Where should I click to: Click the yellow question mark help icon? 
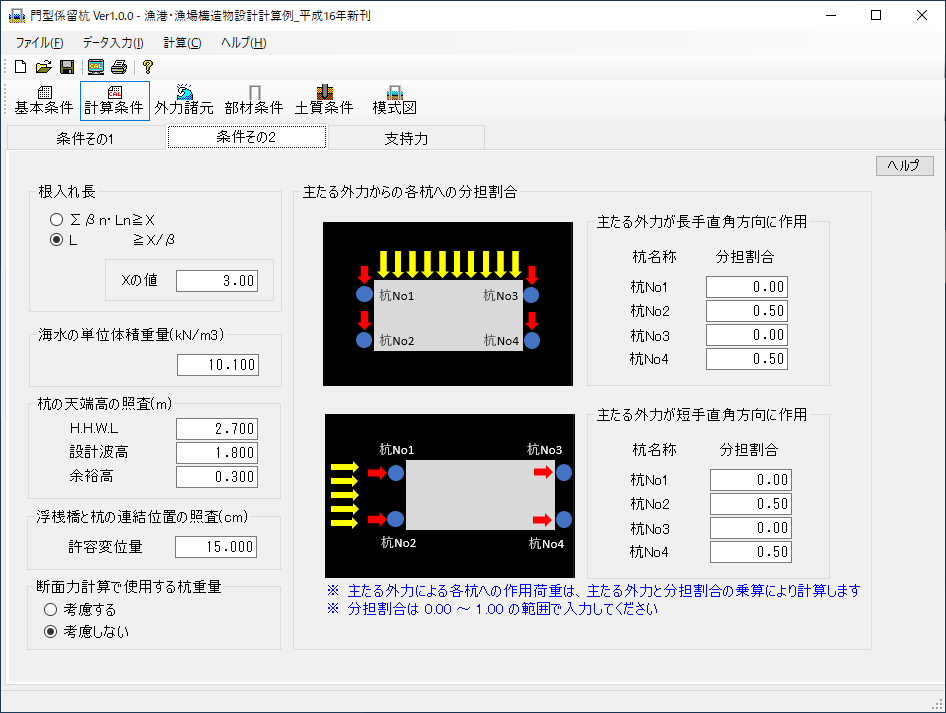(148, 66)
